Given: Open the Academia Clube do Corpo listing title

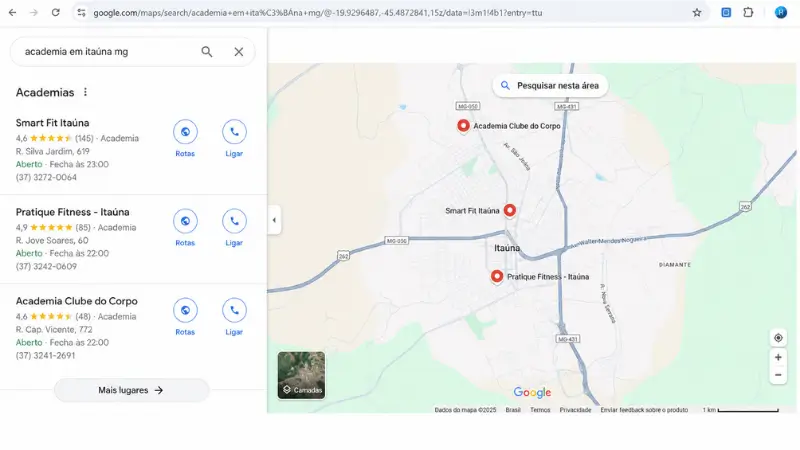Looking at the screenshot, I should 77,301.
